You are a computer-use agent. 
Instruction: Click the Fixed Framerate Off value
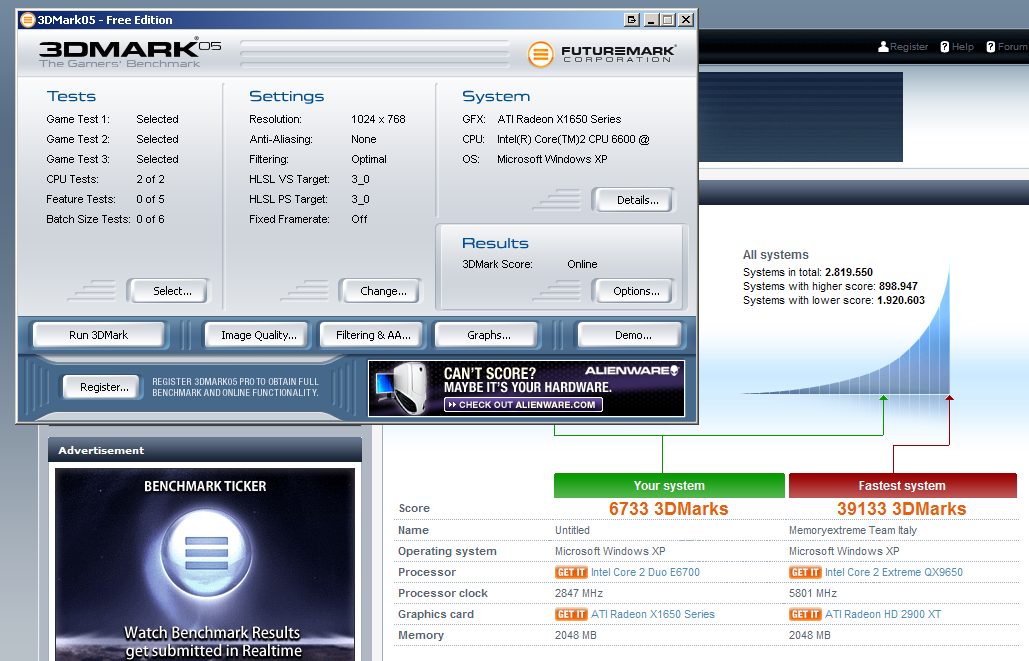pyautogui.click(x=359, y=219)
